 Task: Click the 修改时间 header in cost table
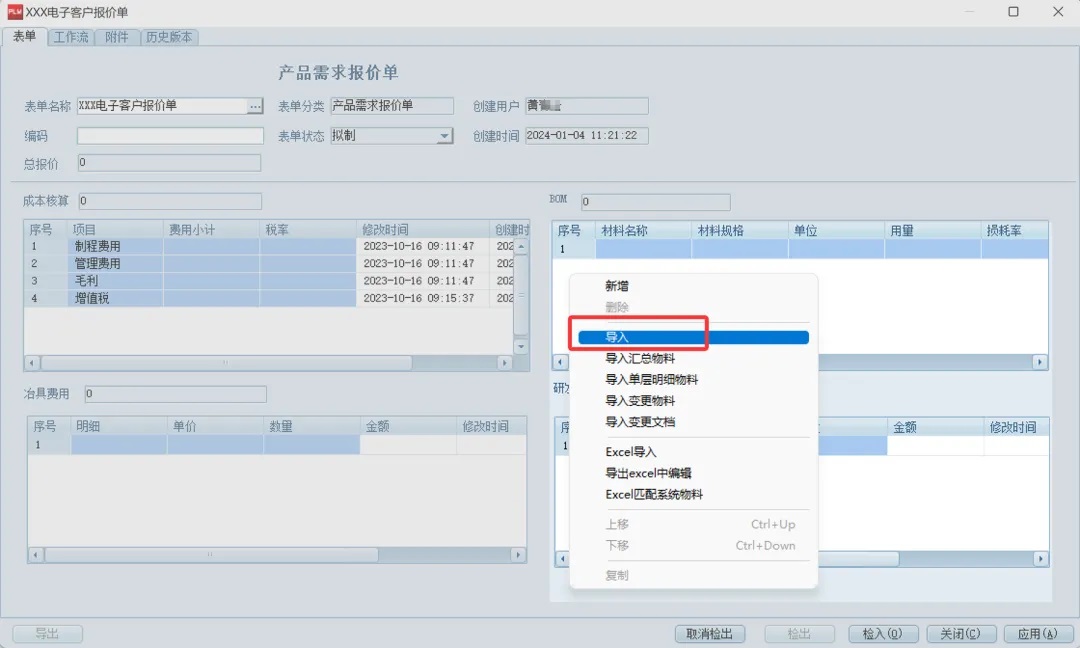(x=423, y=229)
